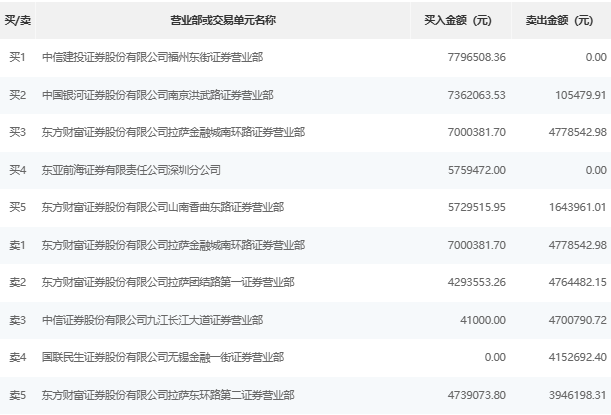The image size is (611, 415).
Task: Click the 营业部或交易单元名称 column header
Action: point(223,20)
